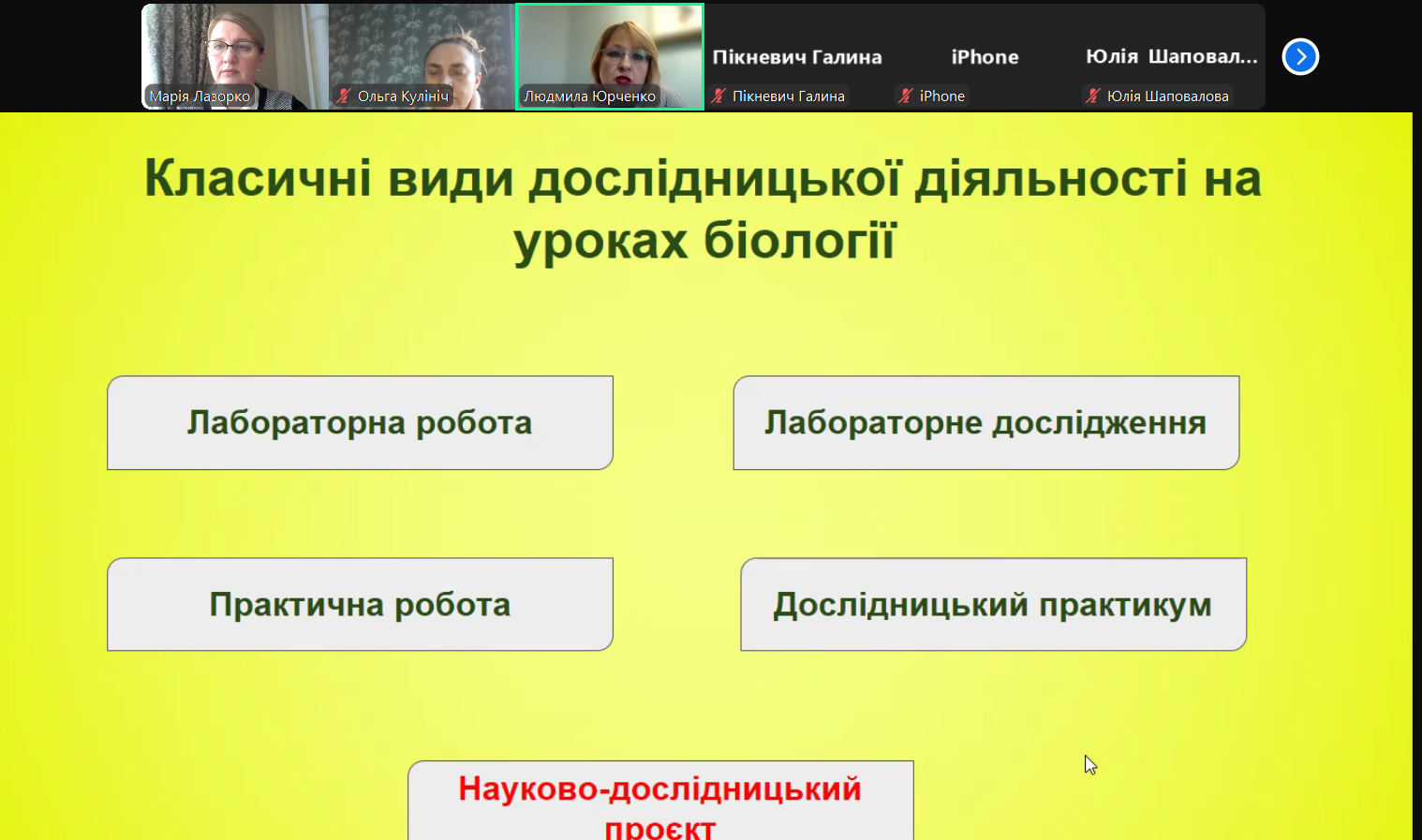
Task: Click the Юлія Шаповал... participant tile heading
Action: click(1171, 57)
